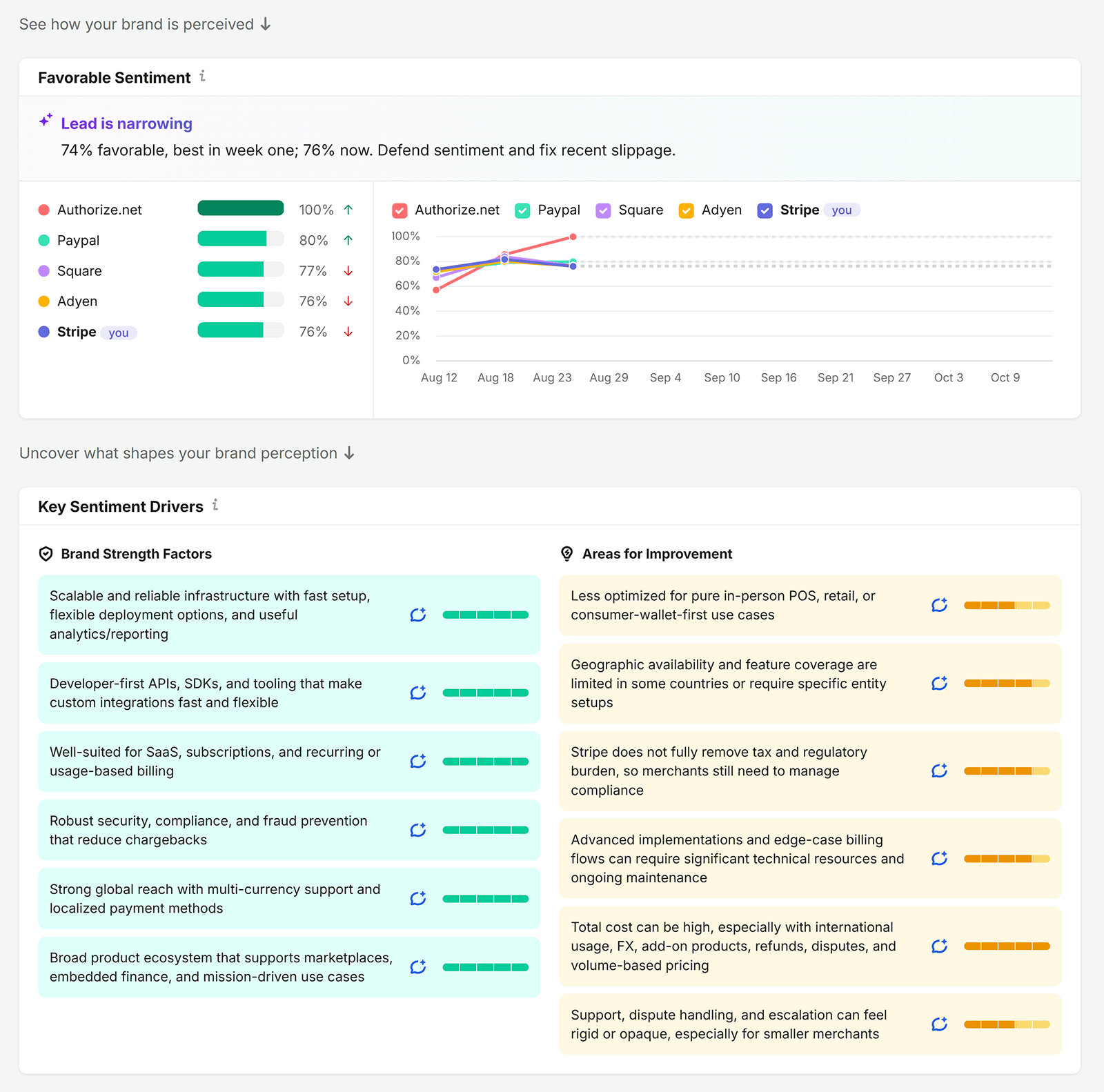
Task: Click AI refresh icon for Support dispute handling row
Action: pos(940,1024)
